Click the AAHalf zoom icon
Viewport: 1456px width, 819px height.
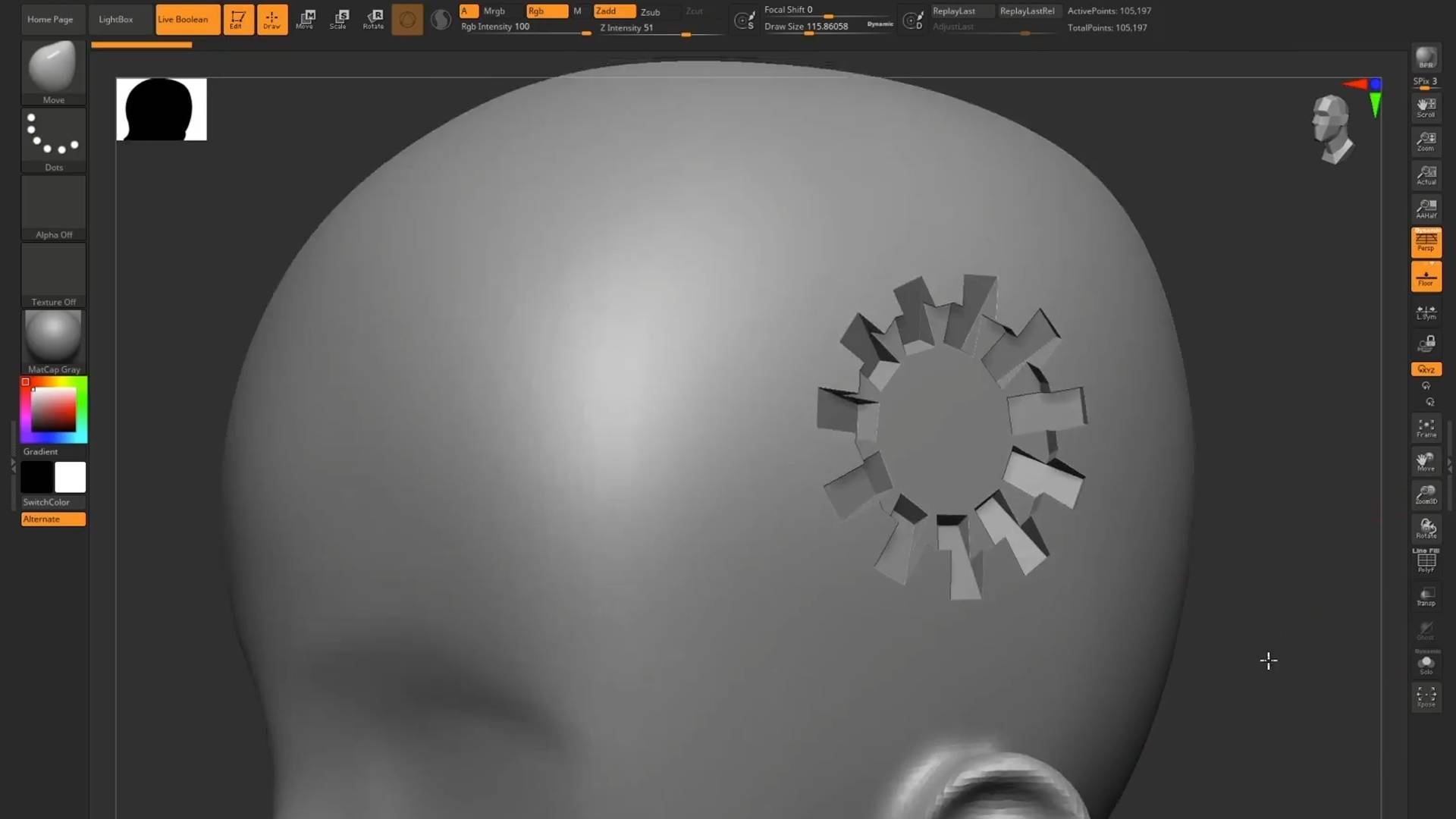tap(1426, 209)
